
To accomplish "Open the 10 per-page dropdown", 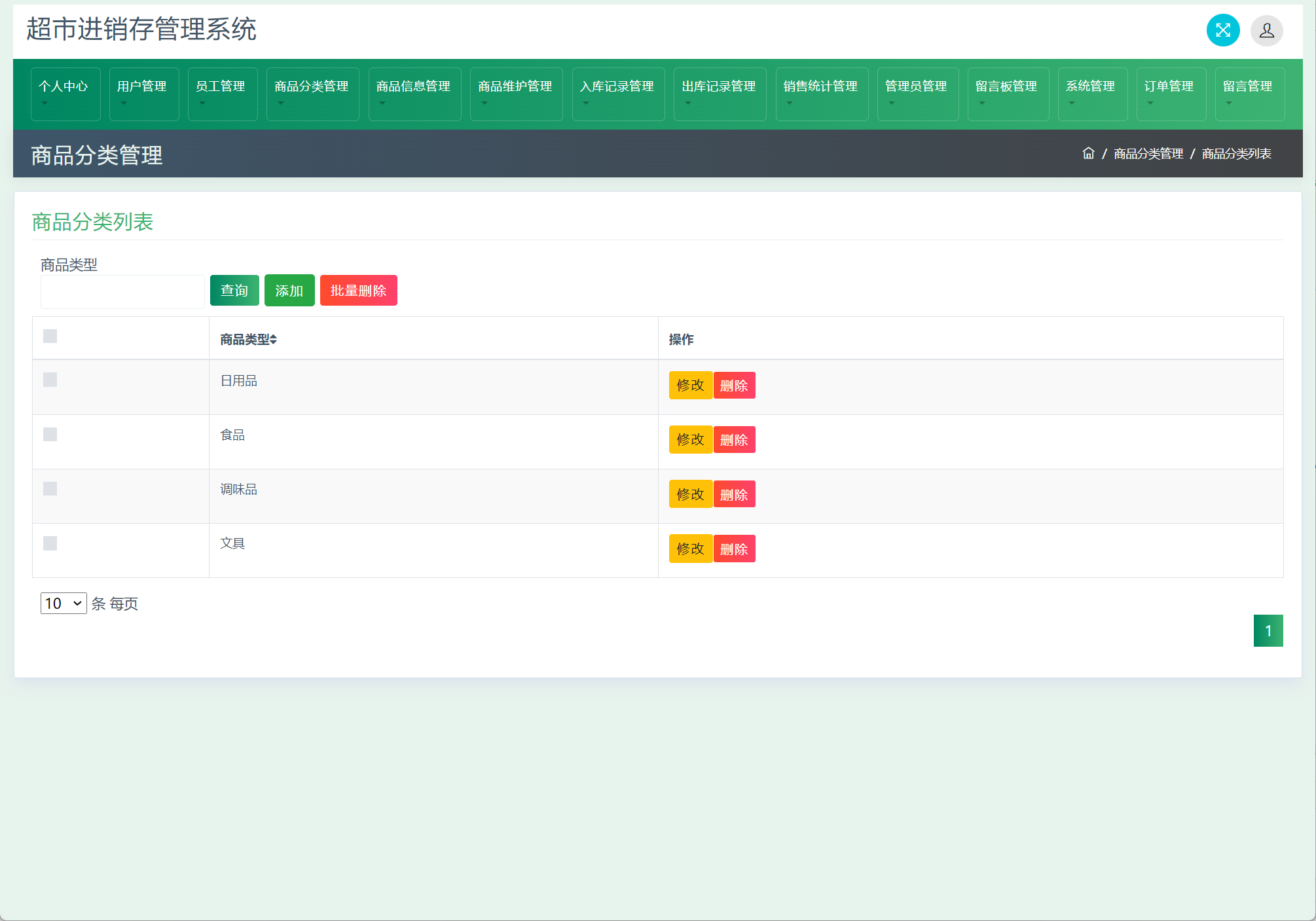I will (64, 603).
